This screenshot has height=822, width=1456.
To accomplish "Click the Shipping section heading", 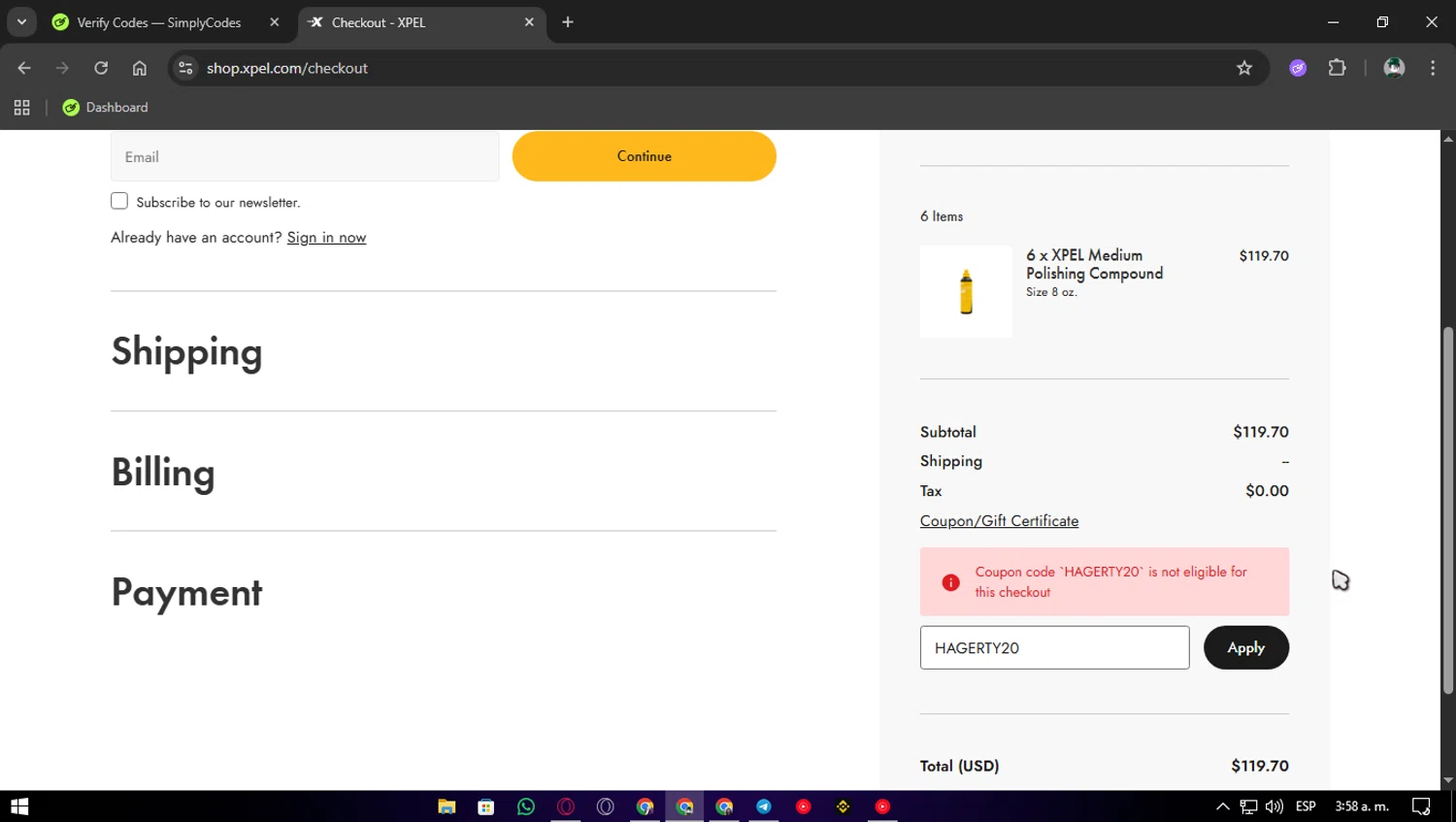I will click(187, 351).
